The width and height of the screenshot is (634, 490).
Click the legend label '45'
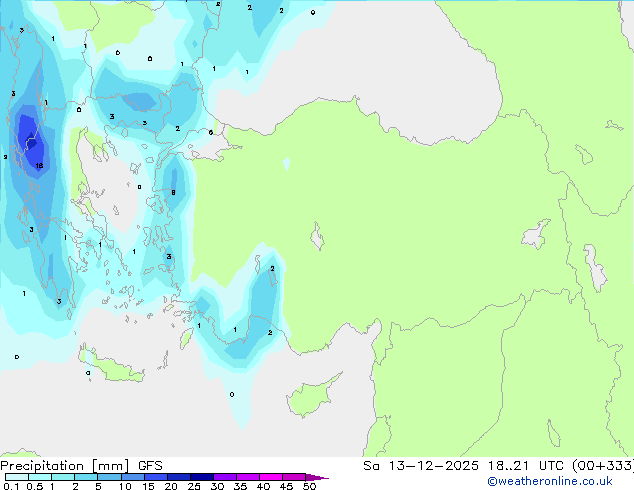tap(286, 486)
